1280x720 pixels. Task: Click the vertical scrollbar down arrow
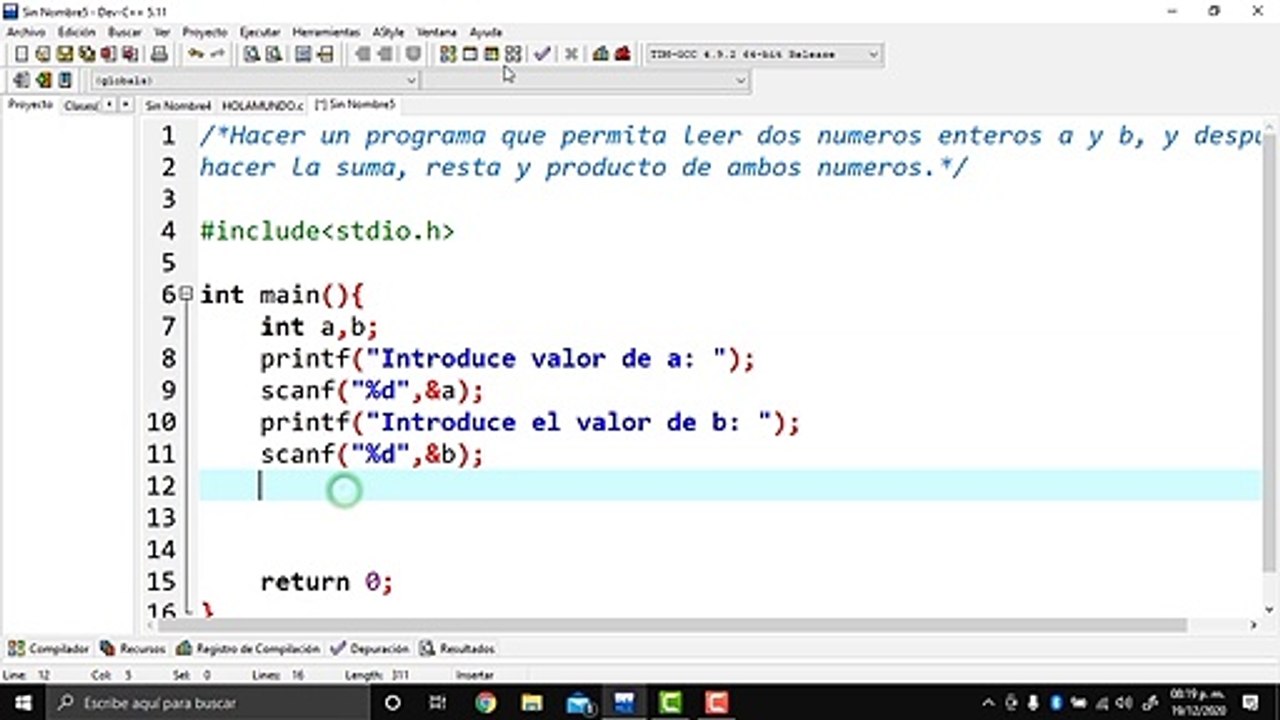pyautogui.click(x=1270, y=608)
